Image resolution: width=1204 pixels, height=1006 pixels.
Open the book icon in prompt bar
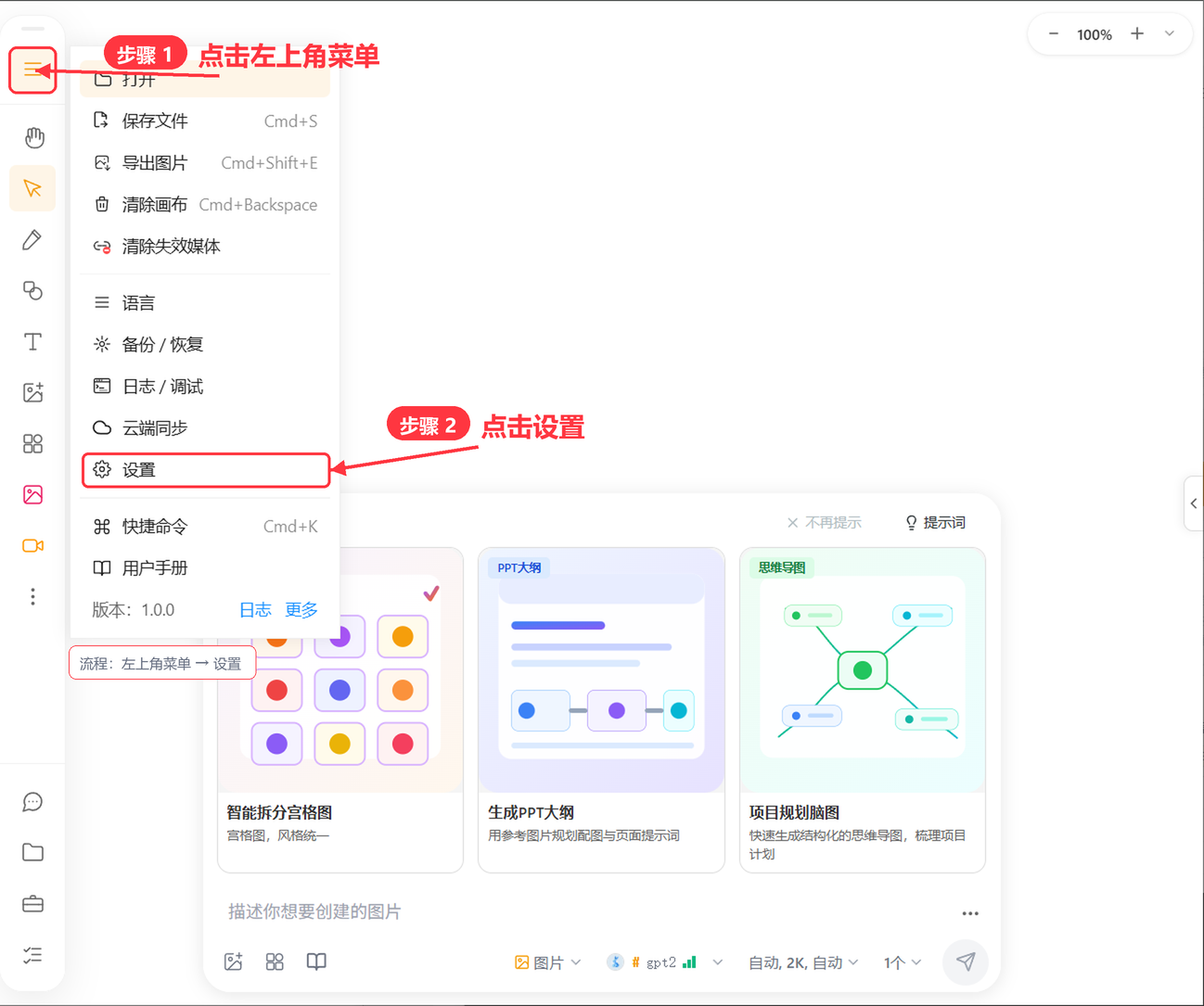[x=316, y=961]
